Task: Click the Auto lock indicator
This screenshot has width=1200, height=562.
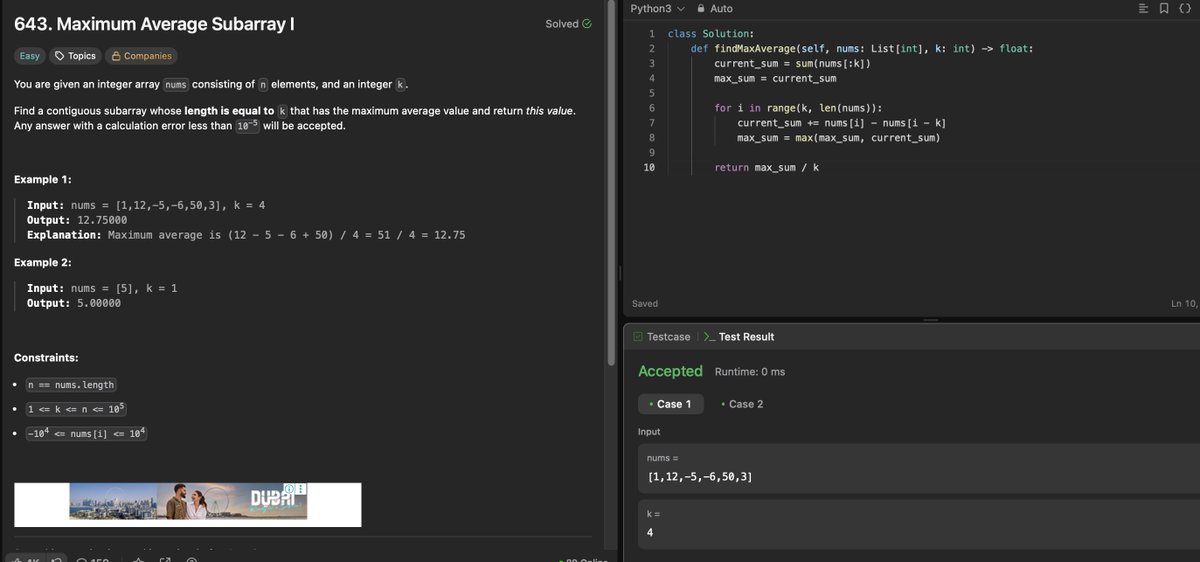Action: pyautogui.click(x=715, y=9)
